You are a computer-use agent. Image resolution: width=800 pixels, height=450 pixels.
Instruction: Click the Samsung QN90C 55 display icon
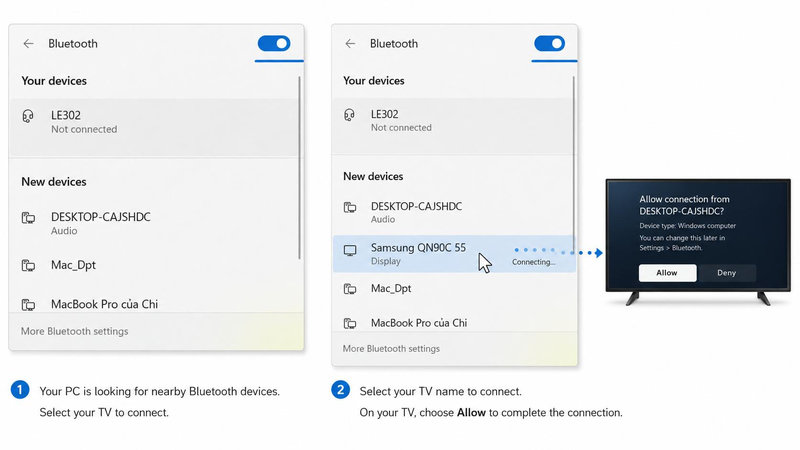pos(350,251)
